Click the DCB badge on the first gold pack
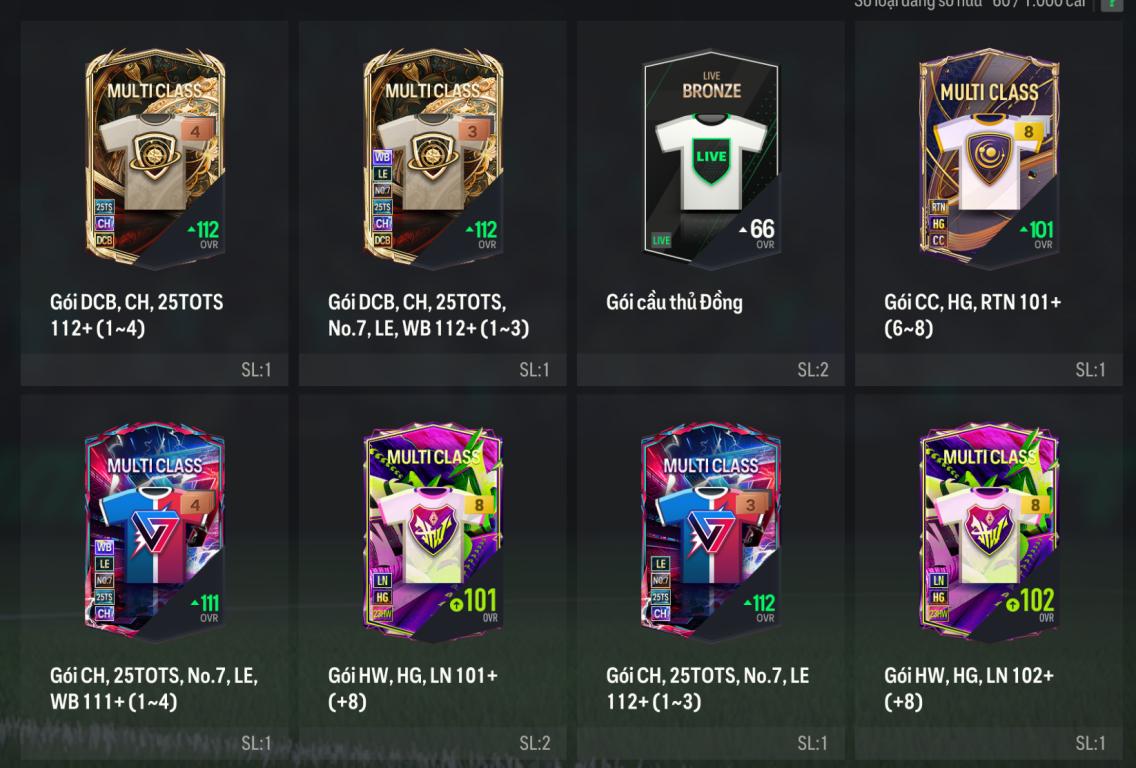The height and width of the screenshot is (768, 1136). (104, 241)
